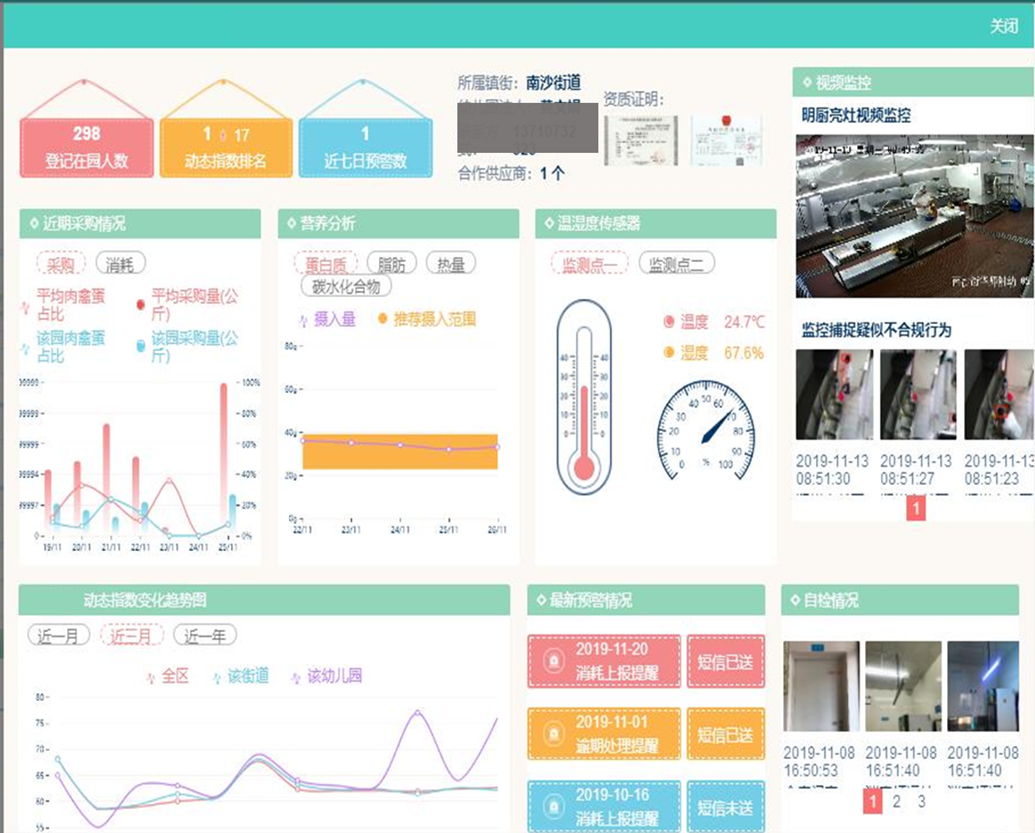Toggle the 该园采购量(公斤) legend series

click(x=187, y=347)
